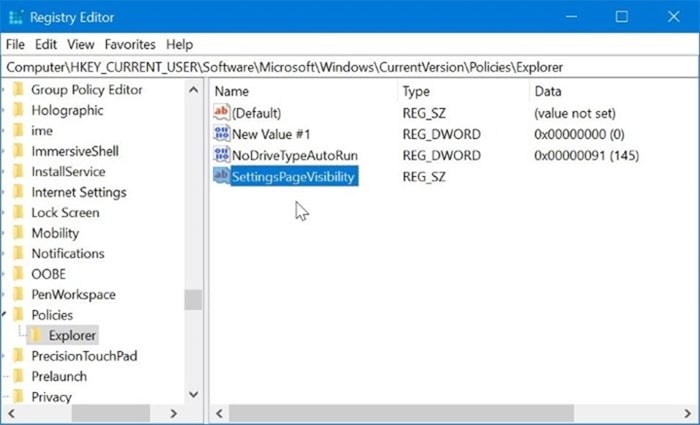Expand the ImmersiveShell key
700x425 pixels.
coord(4,151)
